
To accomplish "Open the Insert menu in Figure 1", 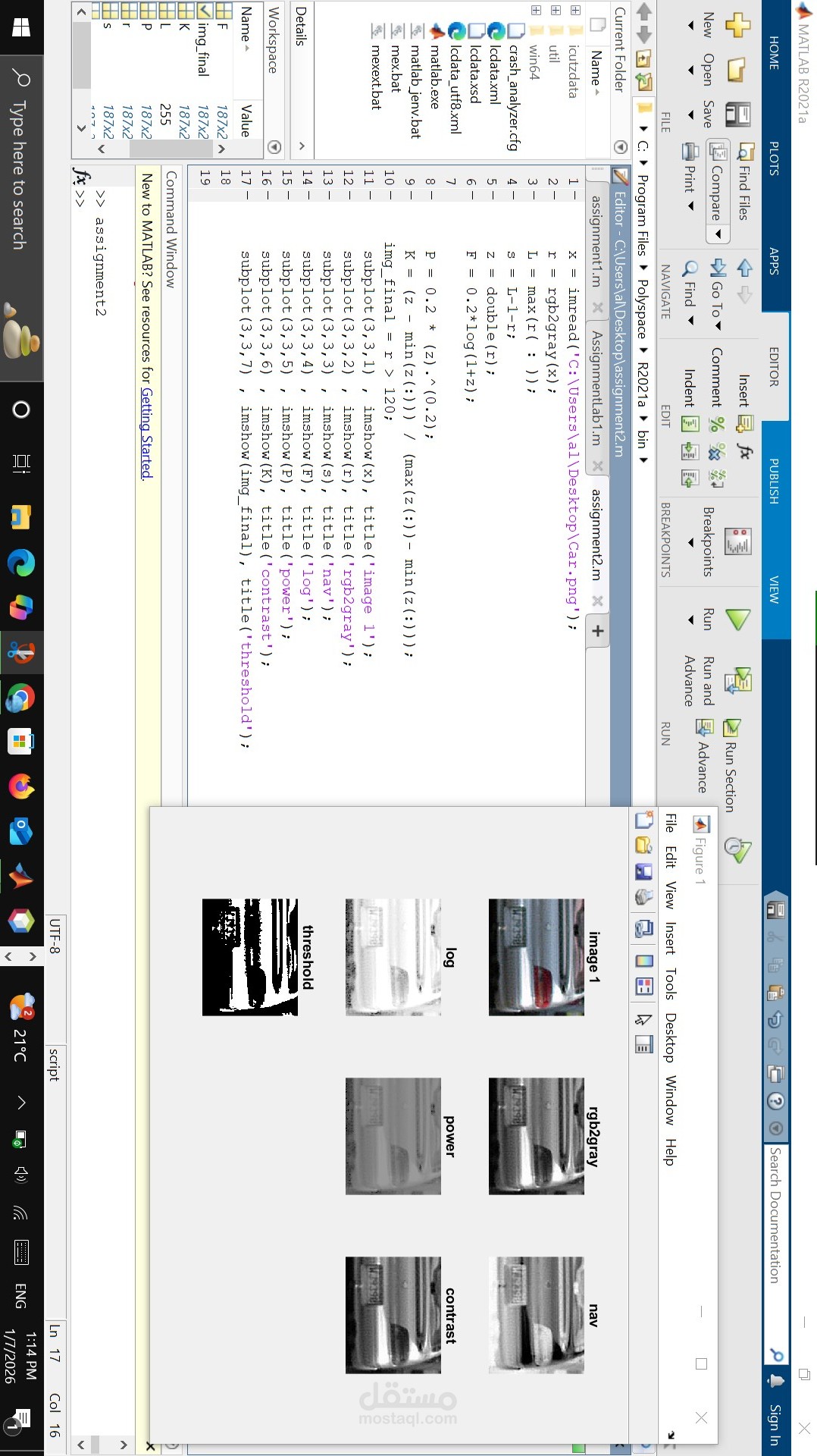I will pyautogui.click(x=670, y=937).
